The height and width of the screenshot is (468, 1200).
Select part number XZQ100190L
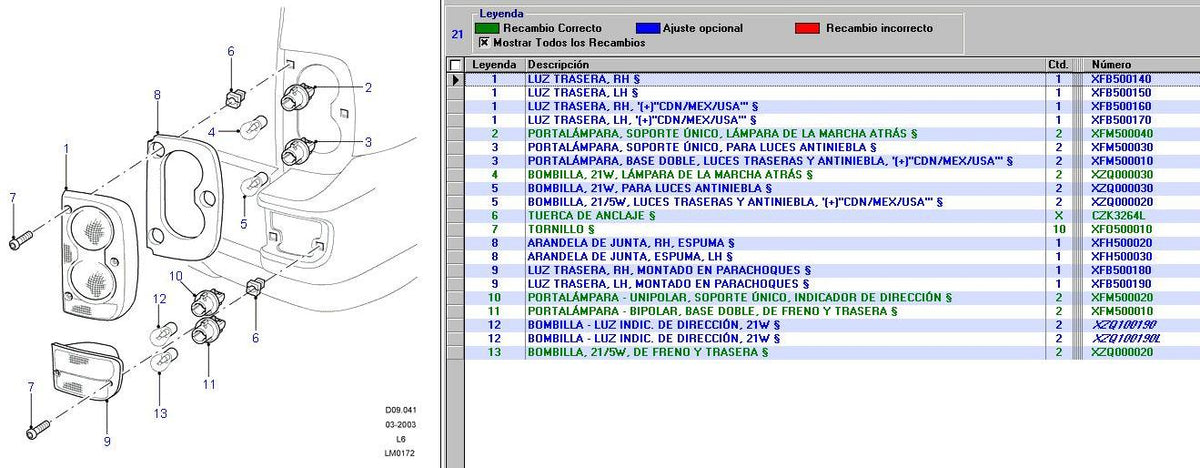pos(1127,338)
